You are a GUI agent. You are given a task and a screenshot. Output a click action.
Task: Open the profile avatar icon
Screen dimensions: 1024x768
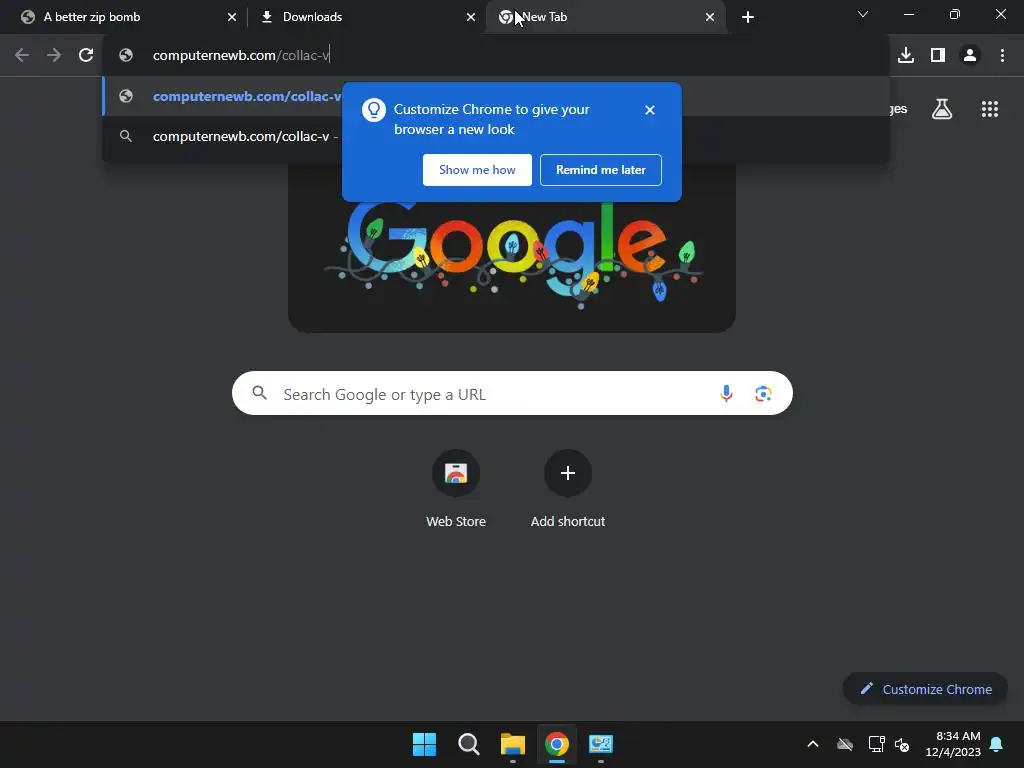click(970, 56)
